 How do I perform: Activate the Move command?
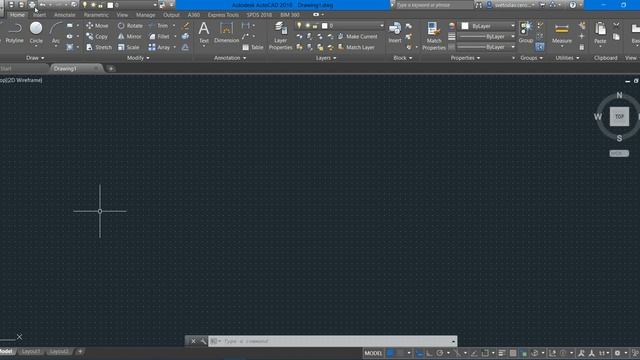coord(97,26)
